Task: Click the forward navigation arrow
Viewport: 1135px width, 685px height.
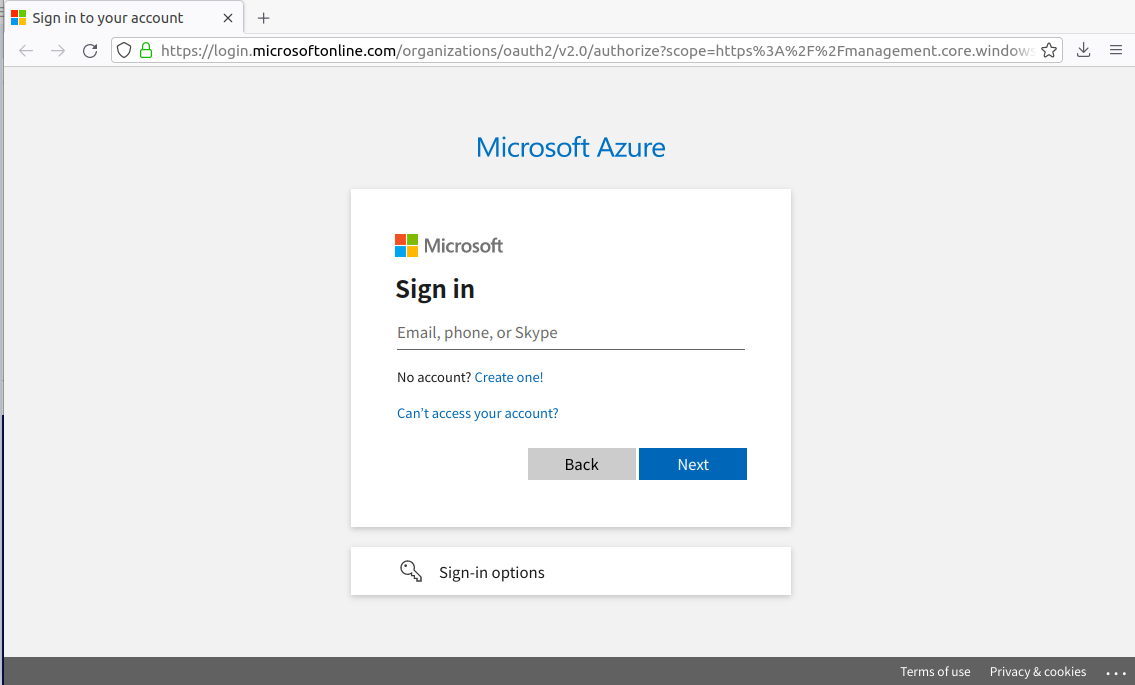Action: pos(57,49)
